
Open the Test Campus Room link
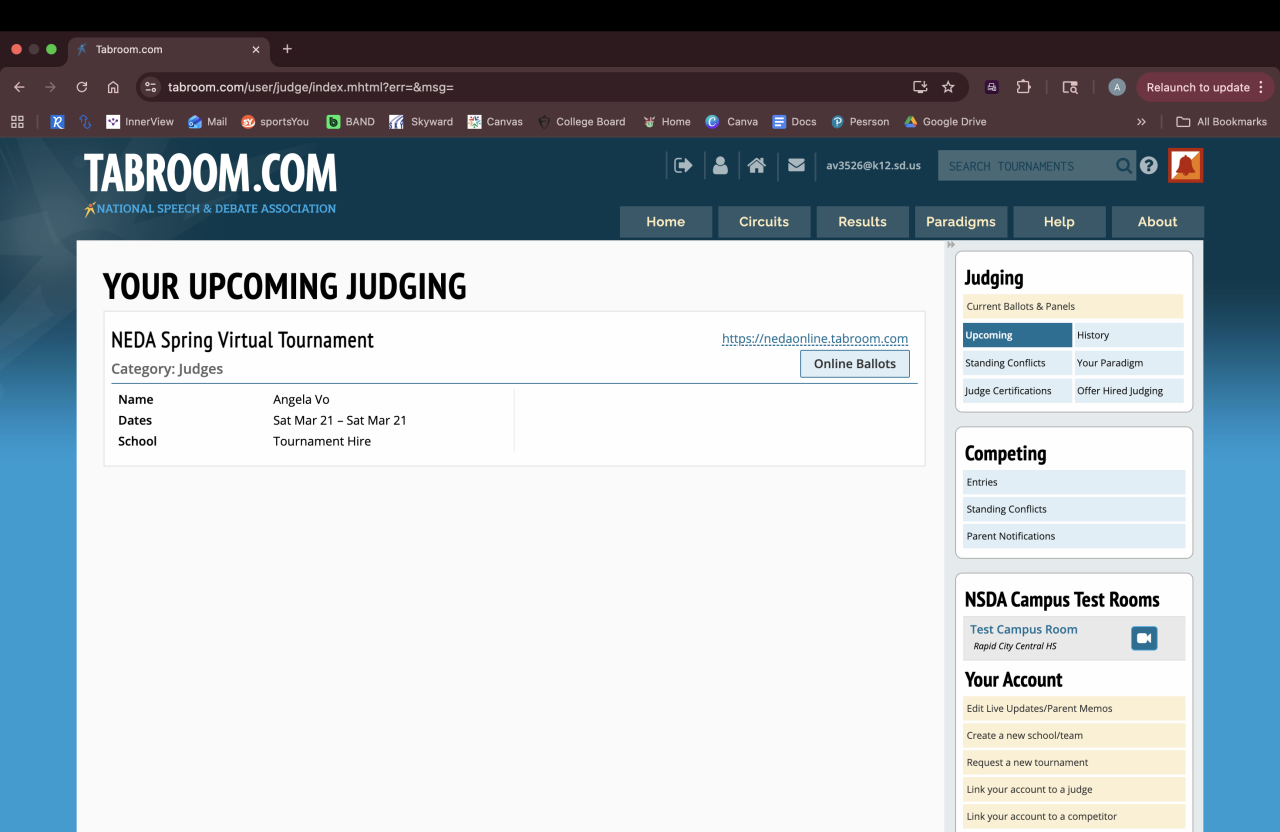(1024, 630)
